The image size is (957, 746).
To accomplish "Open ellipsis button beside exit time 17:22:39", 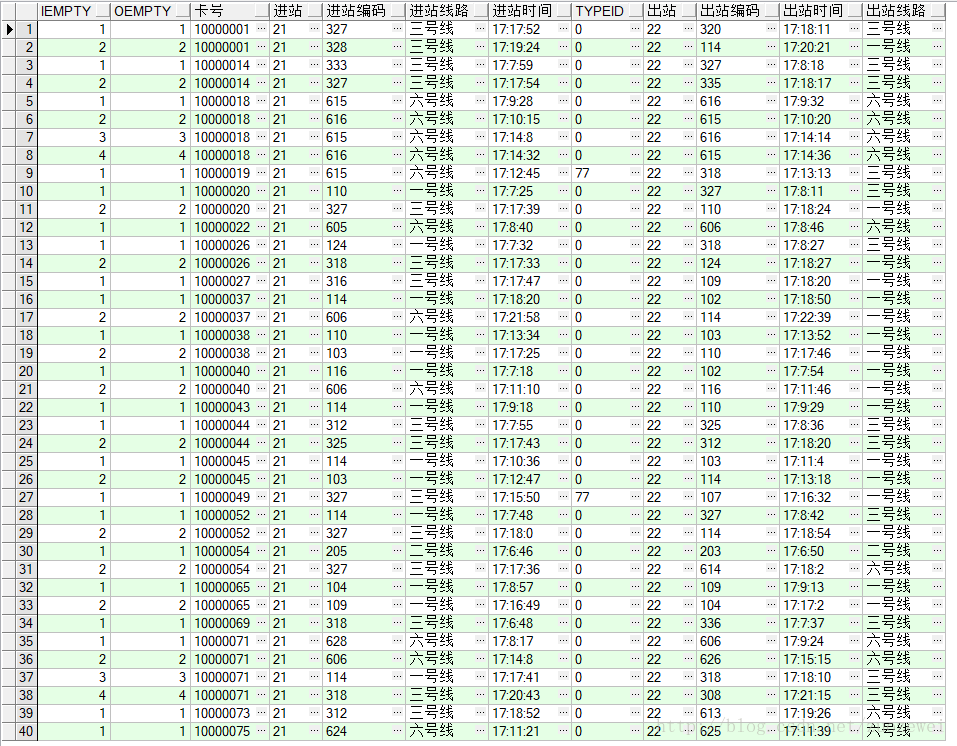I will (x=855, y=317).
